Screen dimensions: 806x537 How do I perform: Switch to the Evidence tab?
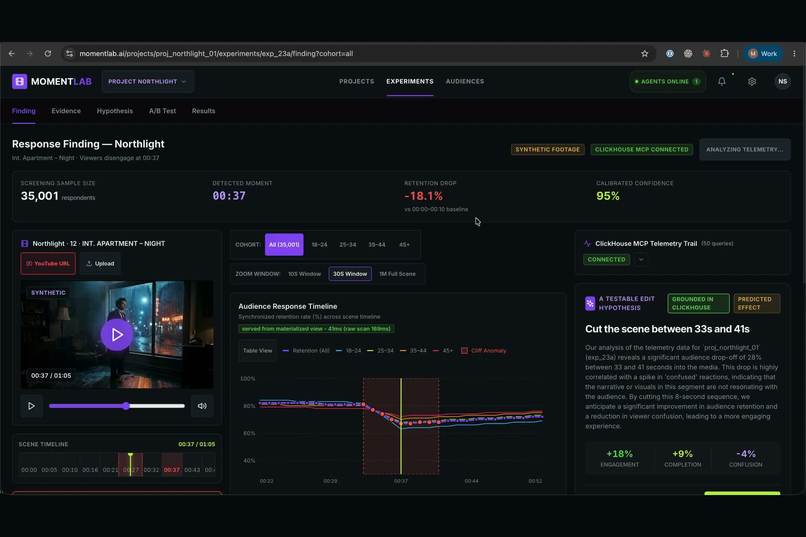click(x=66, y=111)
